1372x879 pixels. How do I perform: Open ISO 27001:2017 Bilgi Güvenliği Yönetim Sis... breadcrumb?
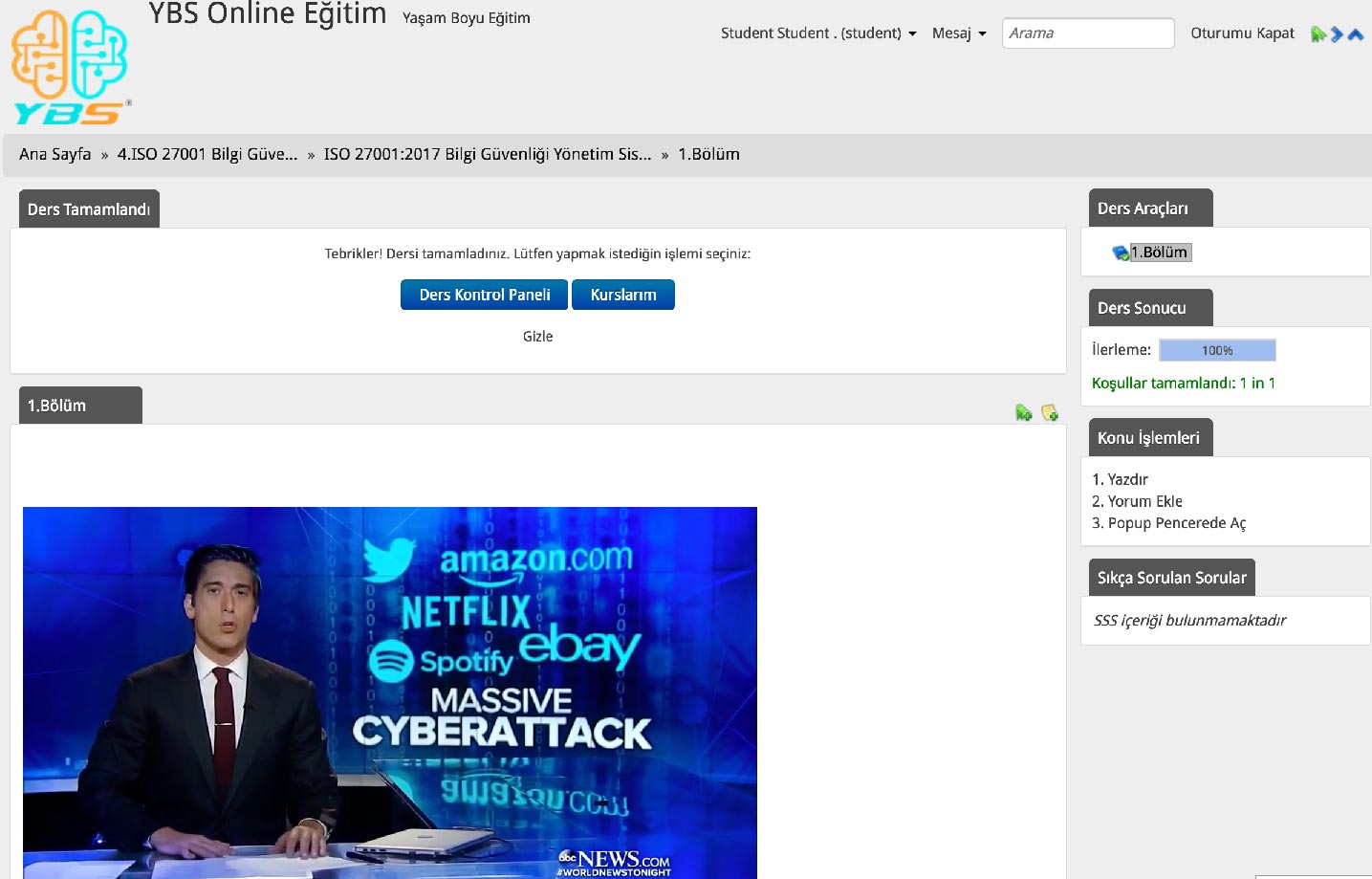coord(488,154)
